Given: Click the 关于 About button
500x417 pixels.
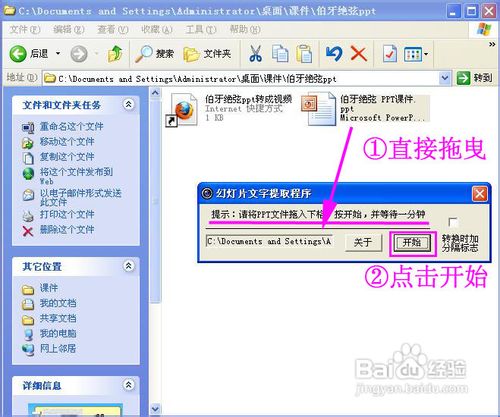Looking at the screenshot, I should (x=363, y=242).
